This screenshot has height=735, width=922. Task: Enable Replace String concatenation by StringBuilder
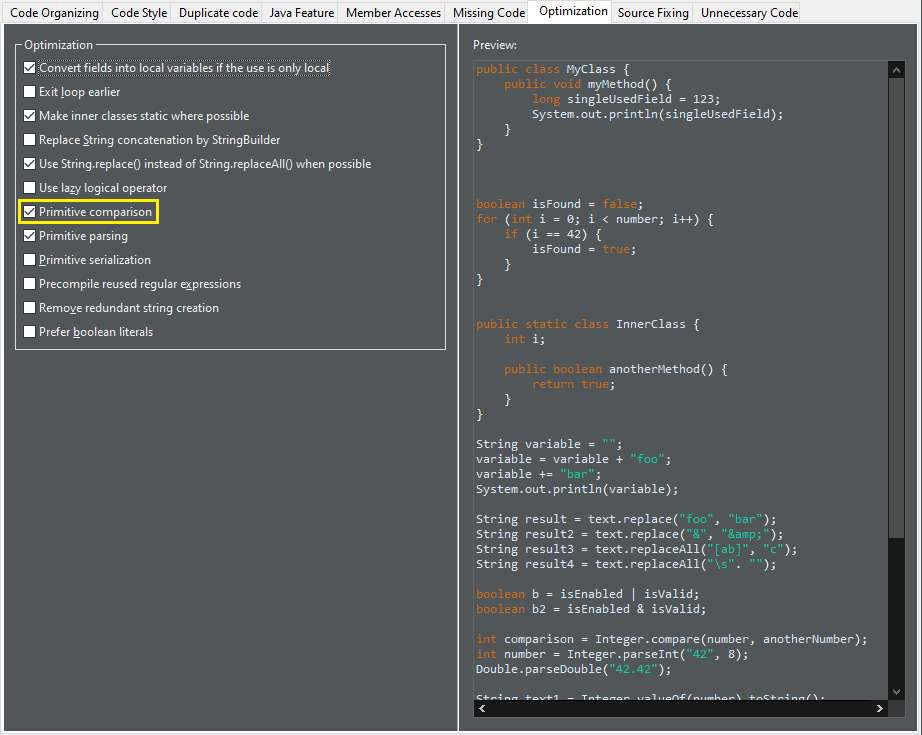[x=29, y=140]
